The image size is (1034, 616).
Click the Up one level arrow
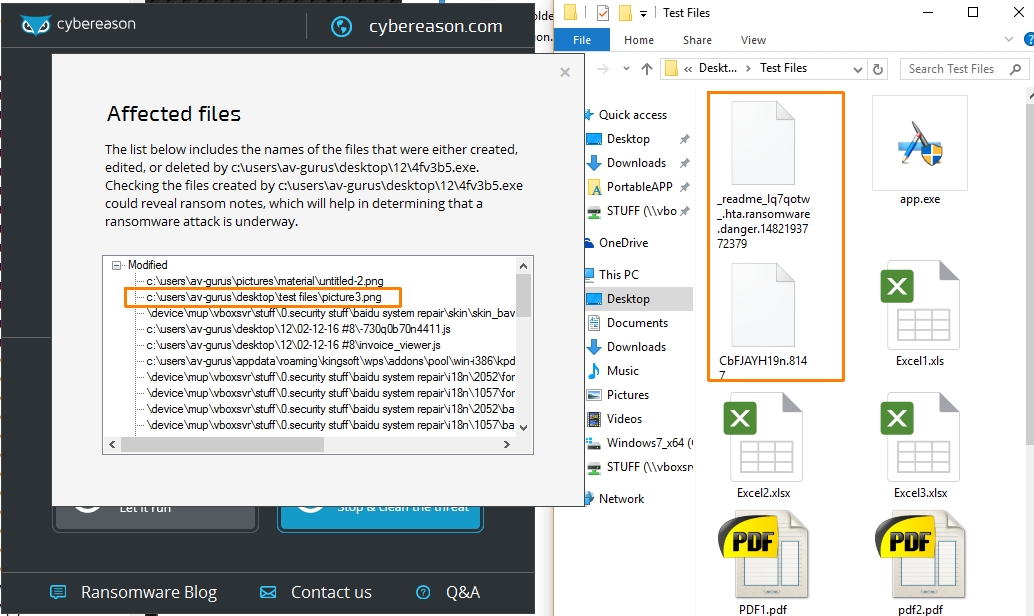pyautogui.click(x=647, y=69)
